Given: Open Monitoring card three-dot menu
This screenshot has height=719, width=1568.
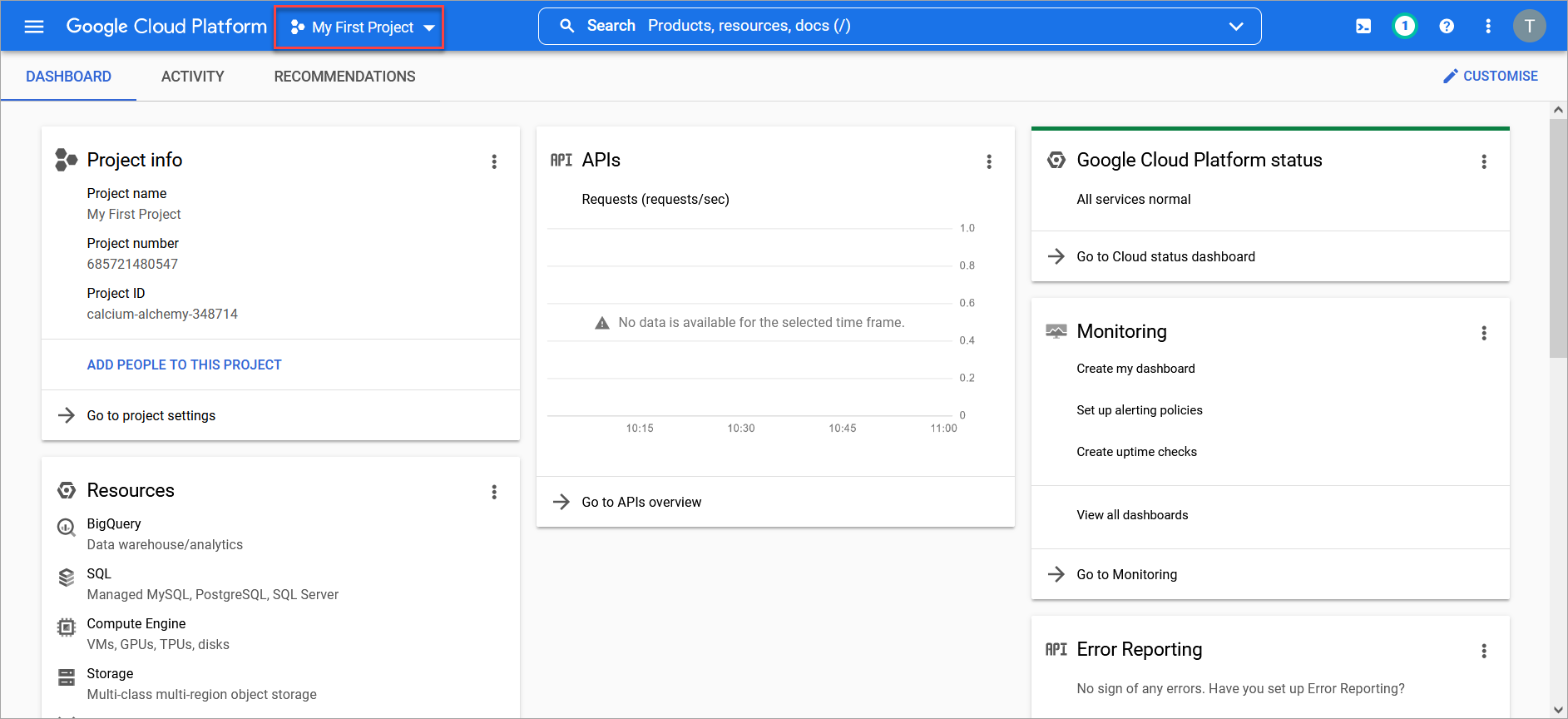Looking at the screenshot, I should coord(1483,333).
